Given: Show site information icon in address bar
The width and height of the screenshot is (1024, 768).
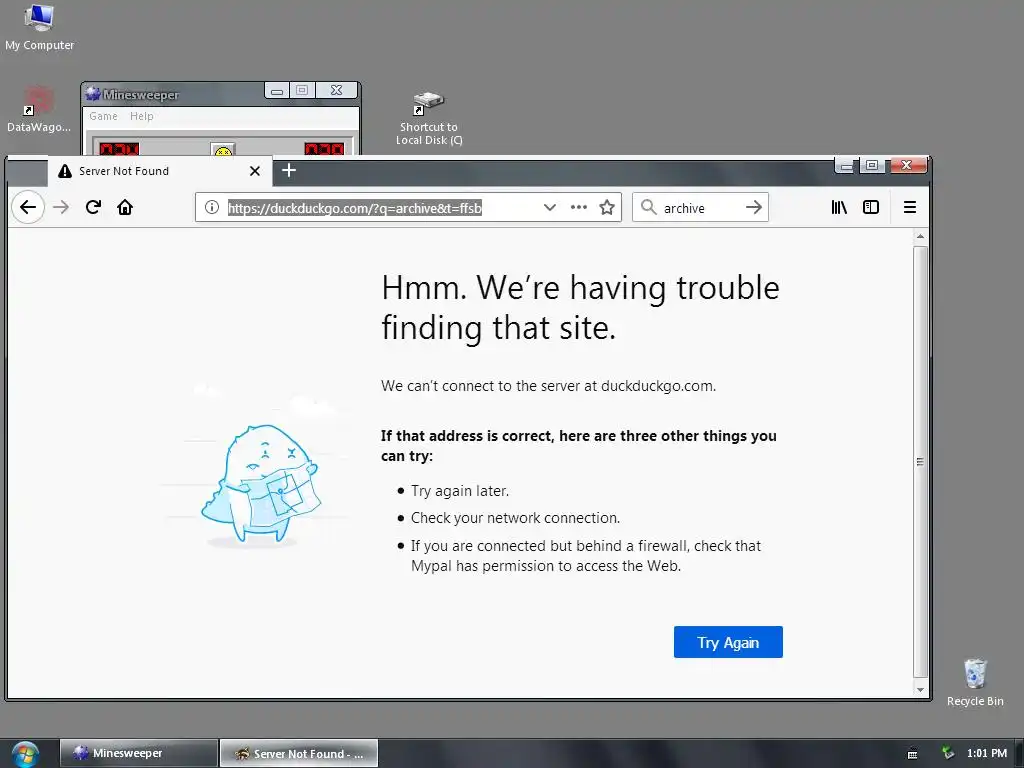Looking at the screenshot, I should [212, 207].
